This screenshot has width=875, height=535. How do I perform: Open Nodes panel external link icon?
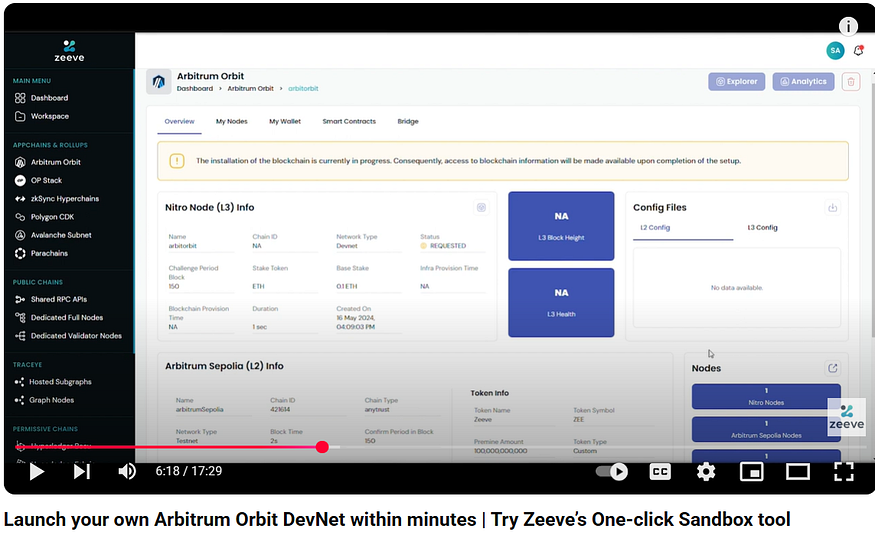(833, 368)
